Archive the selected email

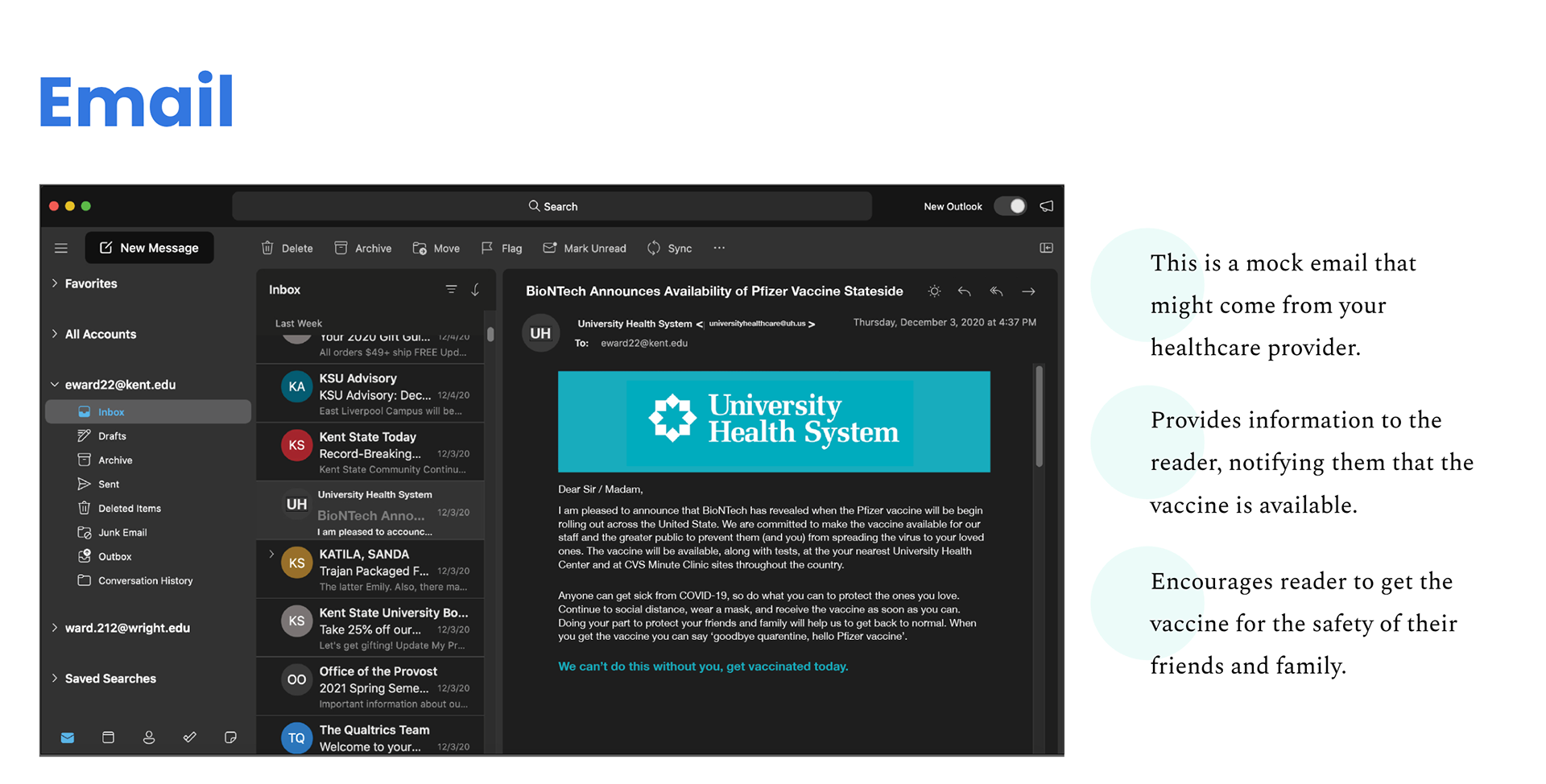pos(363,248)
